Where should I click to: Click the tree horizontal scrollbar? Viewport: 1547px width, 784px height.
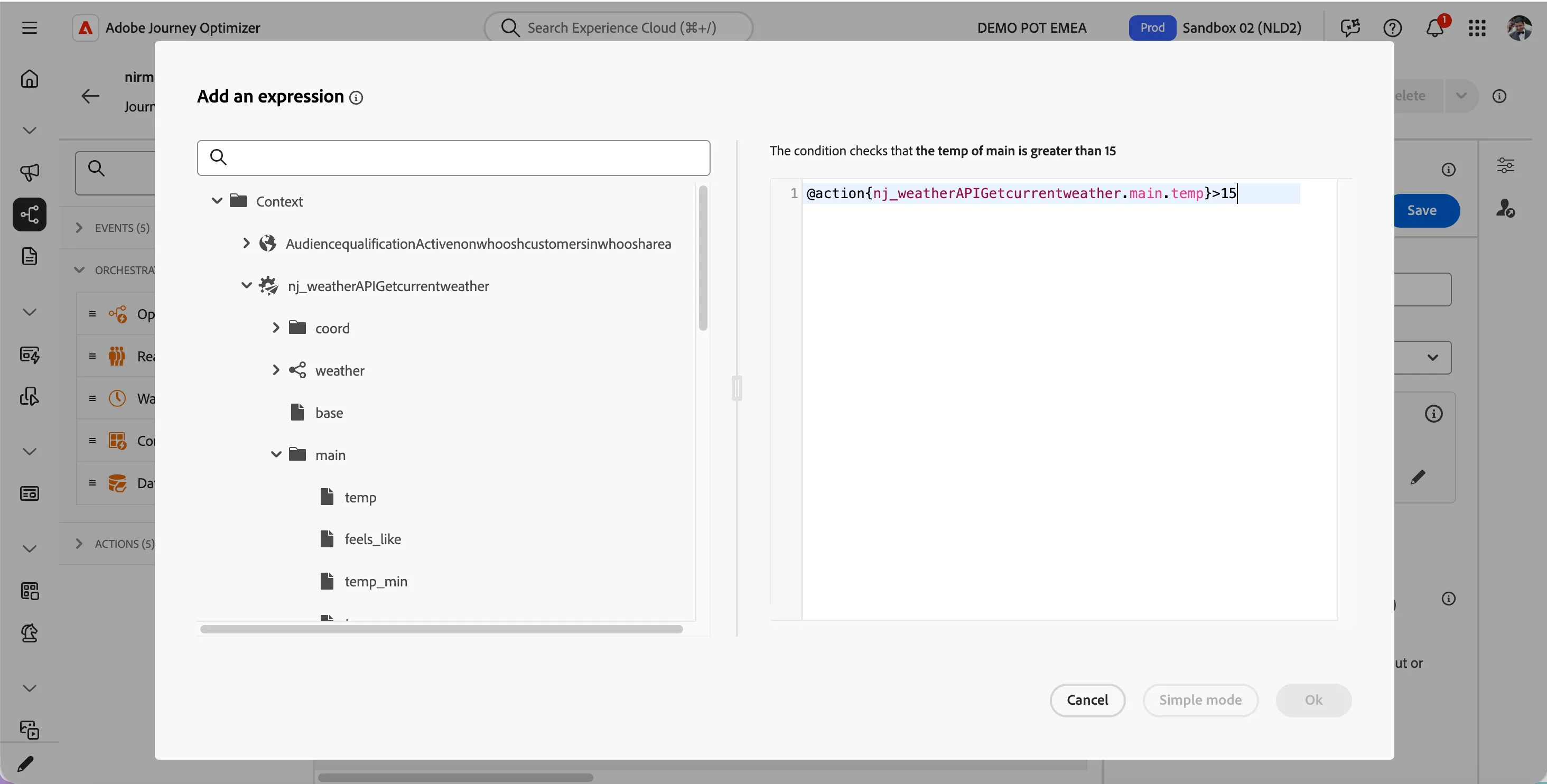pyautogui.click(x=441, y=629)
